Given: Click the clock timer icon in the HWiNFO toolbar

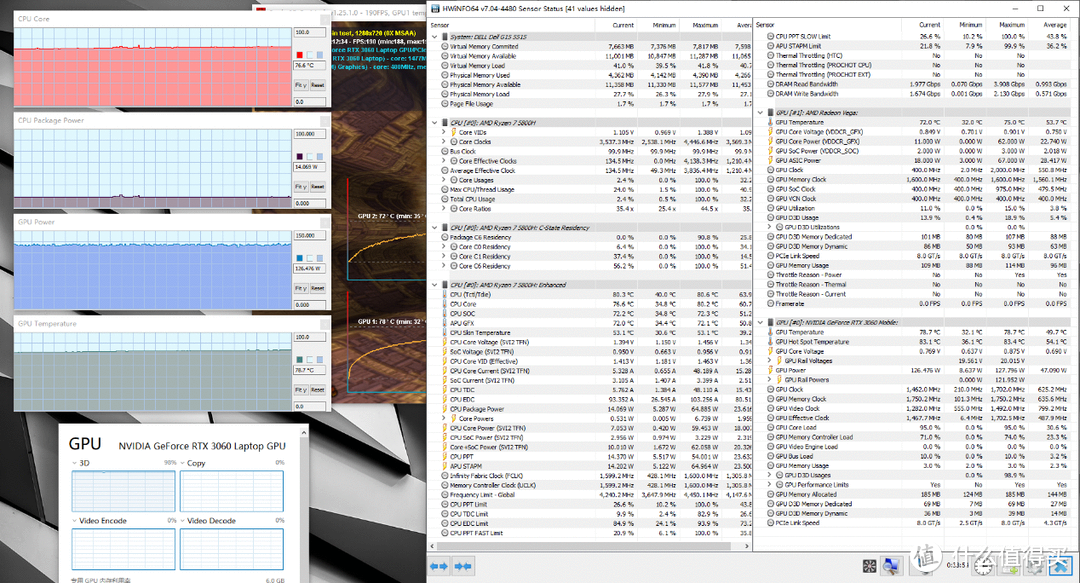Looking at the screenshot, I should click(x=985, y=566).
